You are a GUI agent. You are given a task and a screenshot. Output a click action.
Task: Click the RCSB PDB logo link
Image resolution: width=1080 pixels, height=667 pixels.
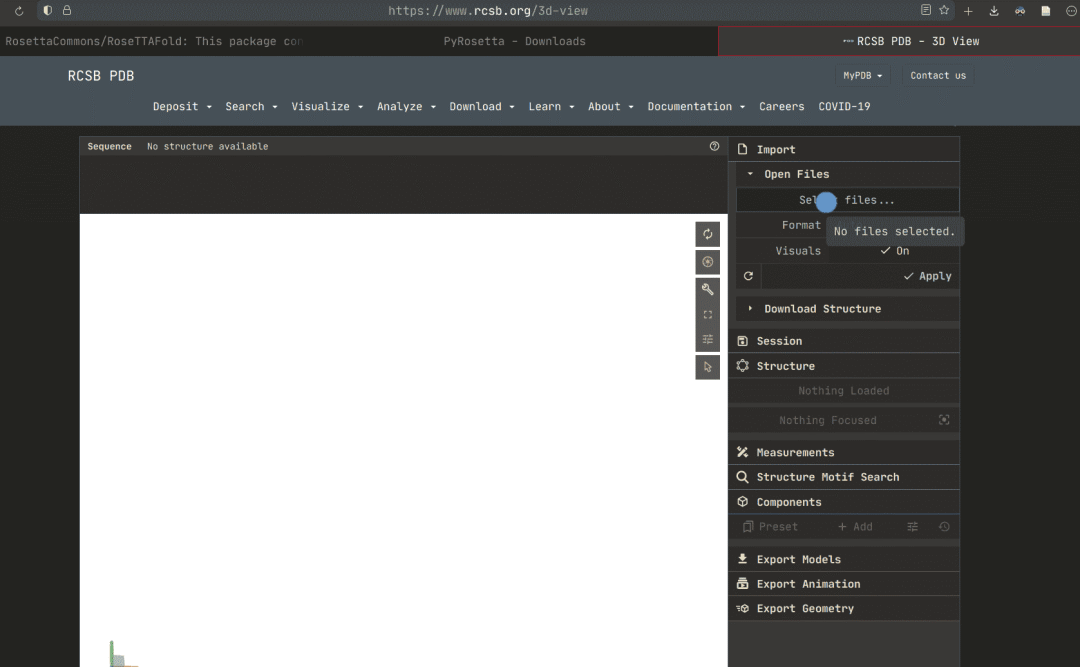101,76
